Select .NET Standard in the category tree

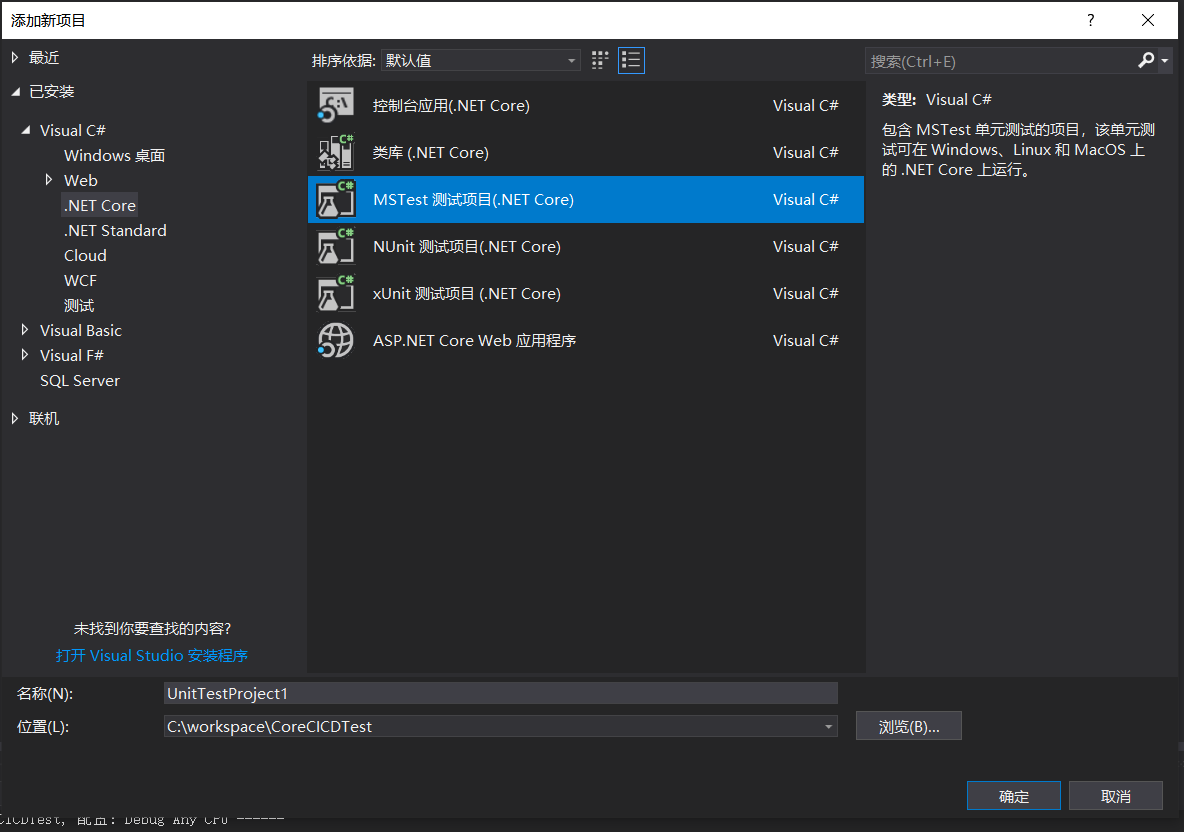coord(115,231)
